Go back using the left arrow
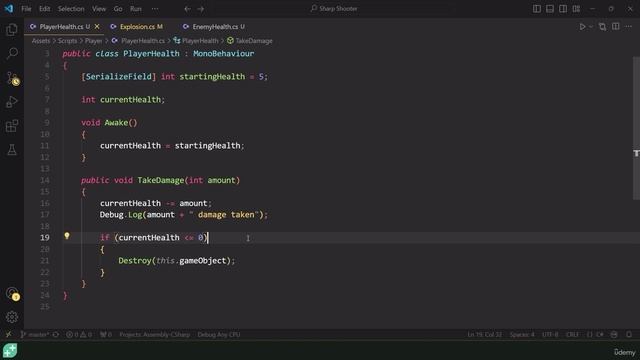This screenshot has width=640, height=360. [187, 9]
